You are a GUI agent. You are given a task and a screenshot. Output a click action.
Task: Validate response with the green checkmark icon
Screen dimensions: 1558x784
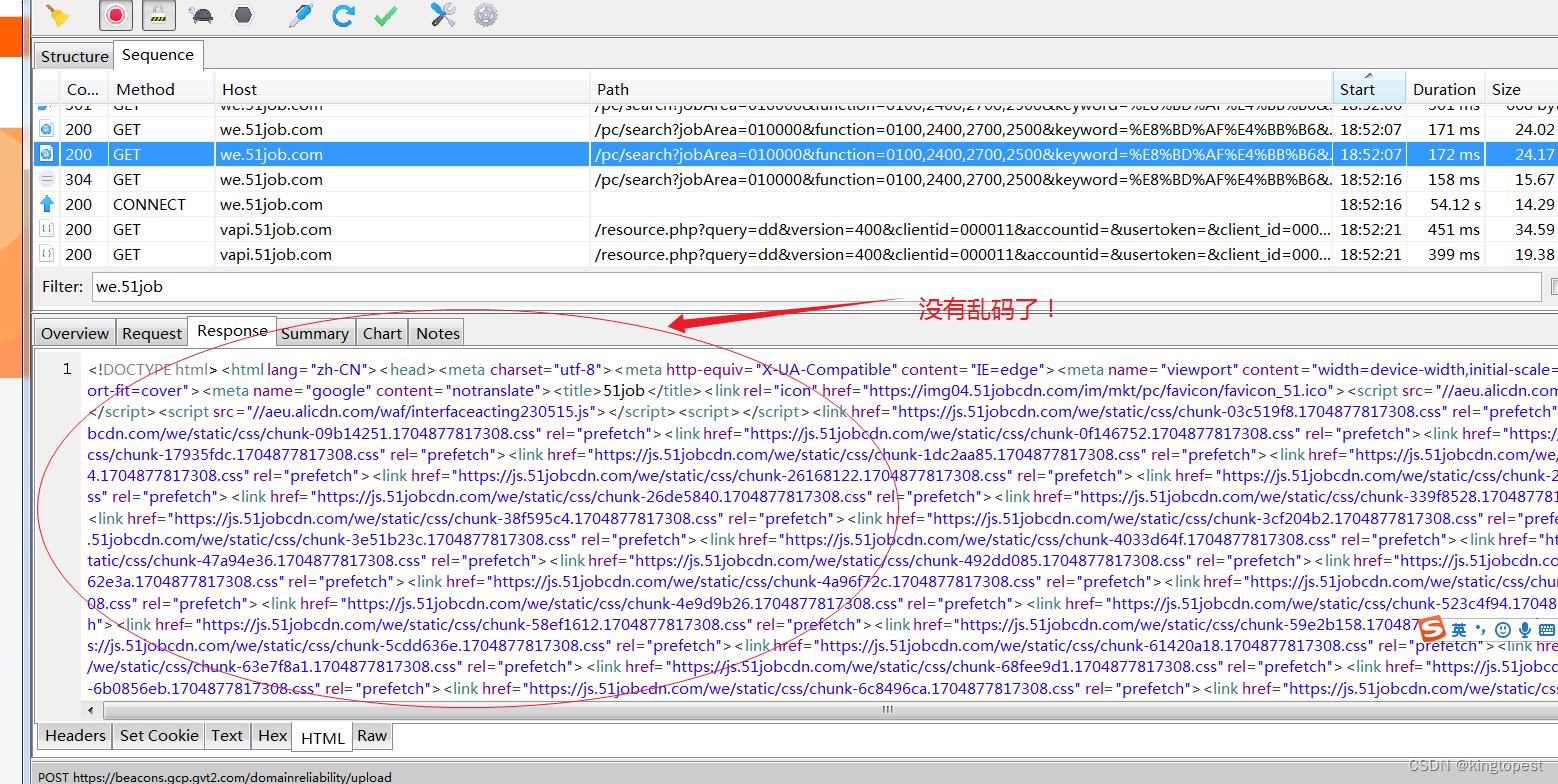point(385,16)
